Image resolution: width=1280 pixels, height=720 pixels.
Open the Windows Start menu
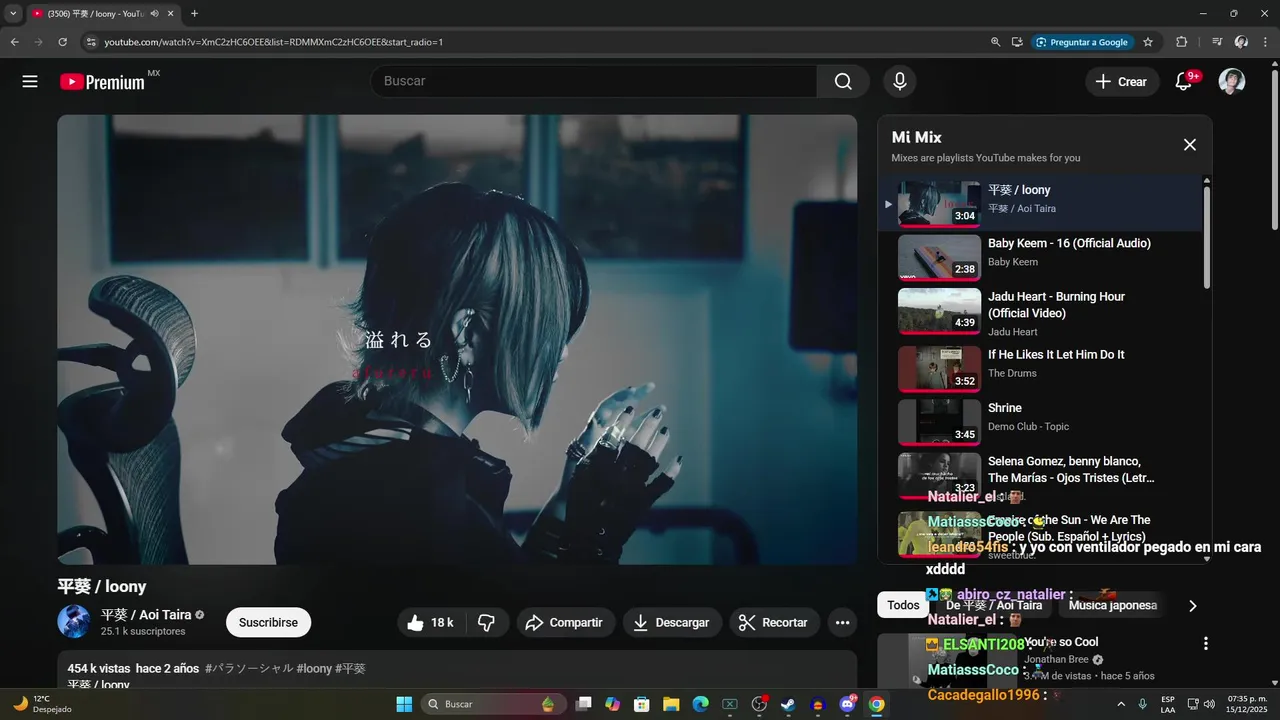point(404,704)
